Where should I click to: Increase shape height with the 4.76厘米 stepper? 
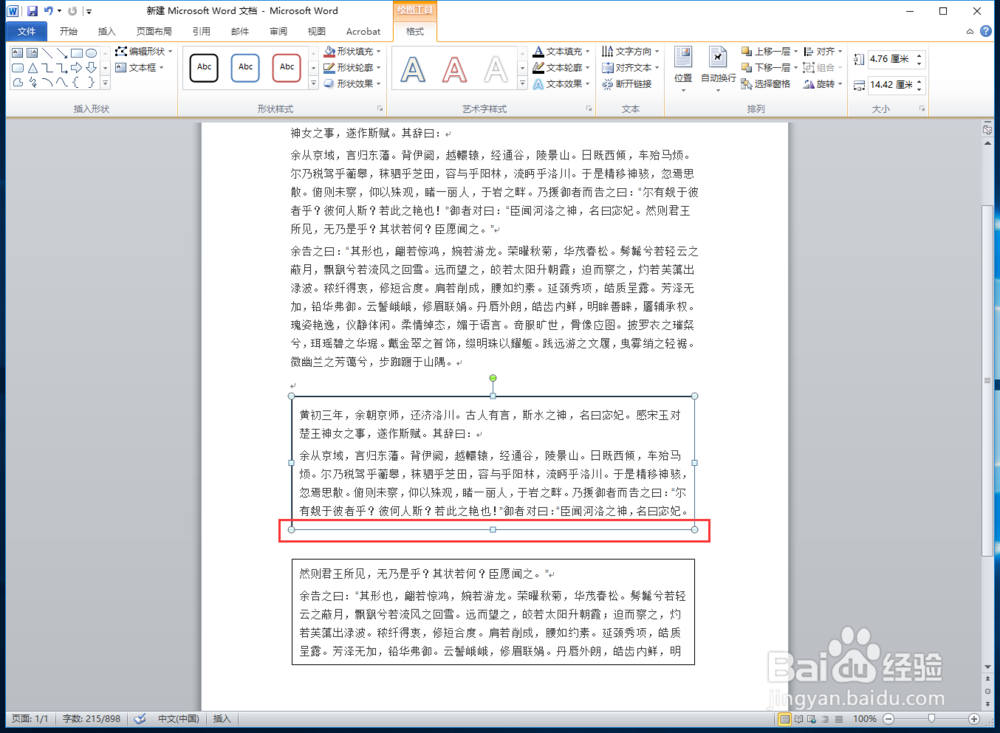click(x=919, y=54)
